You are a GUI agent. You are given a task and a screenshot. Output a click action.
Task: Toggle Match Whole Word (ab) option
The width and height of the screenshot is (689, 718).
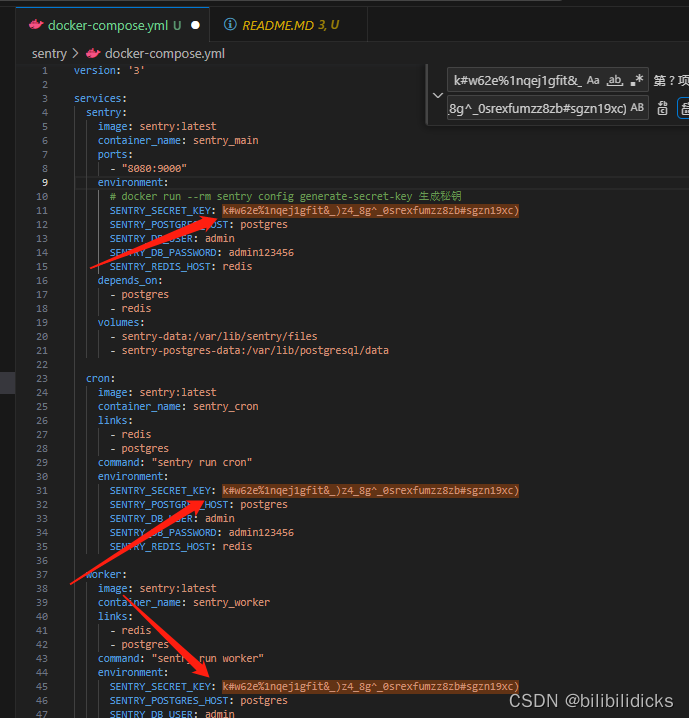(614, 81)
